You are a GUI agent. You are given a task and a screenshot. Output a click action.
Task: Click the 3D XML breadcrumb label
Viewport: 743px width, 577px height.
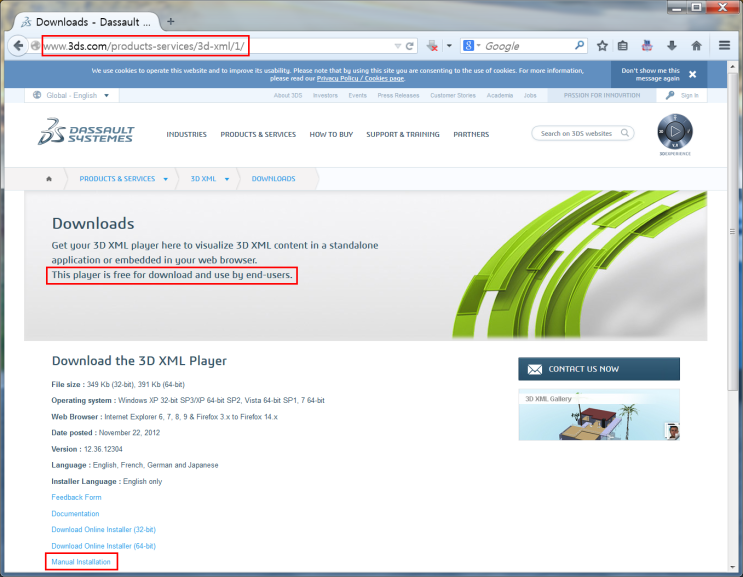203,179
